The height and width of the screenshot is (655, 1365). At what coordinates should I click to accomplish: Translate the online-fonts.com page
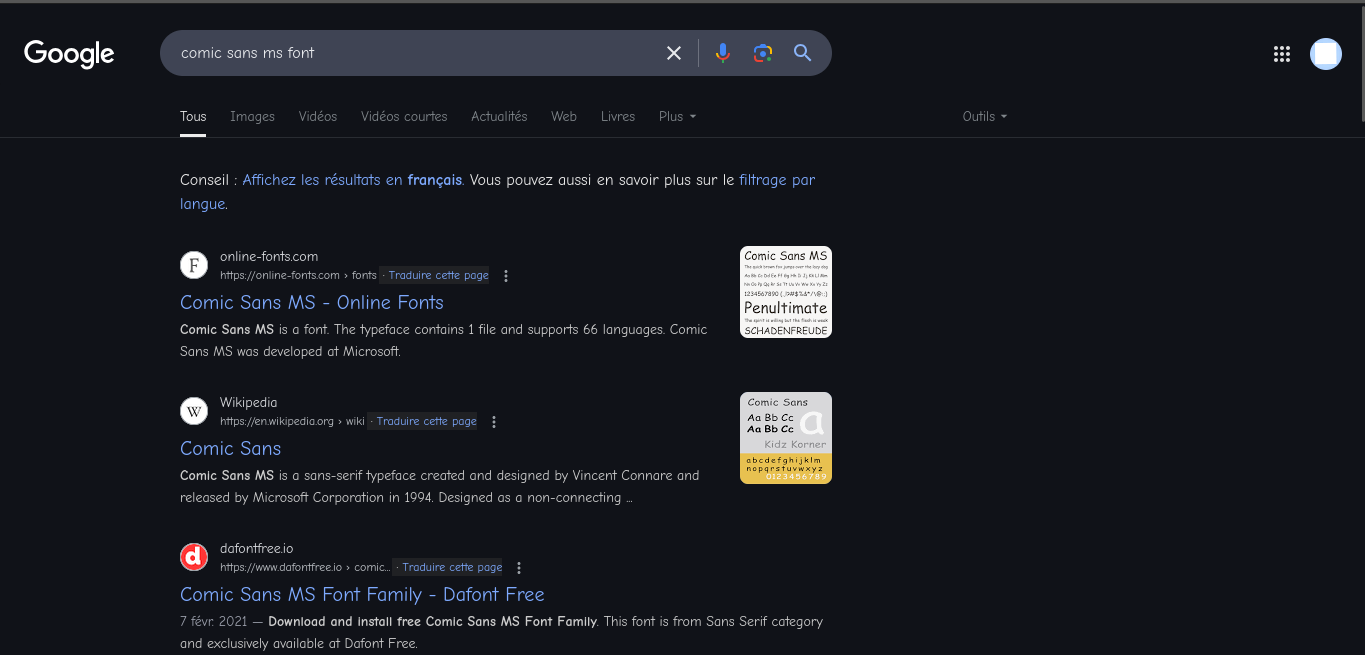point(438,276)
